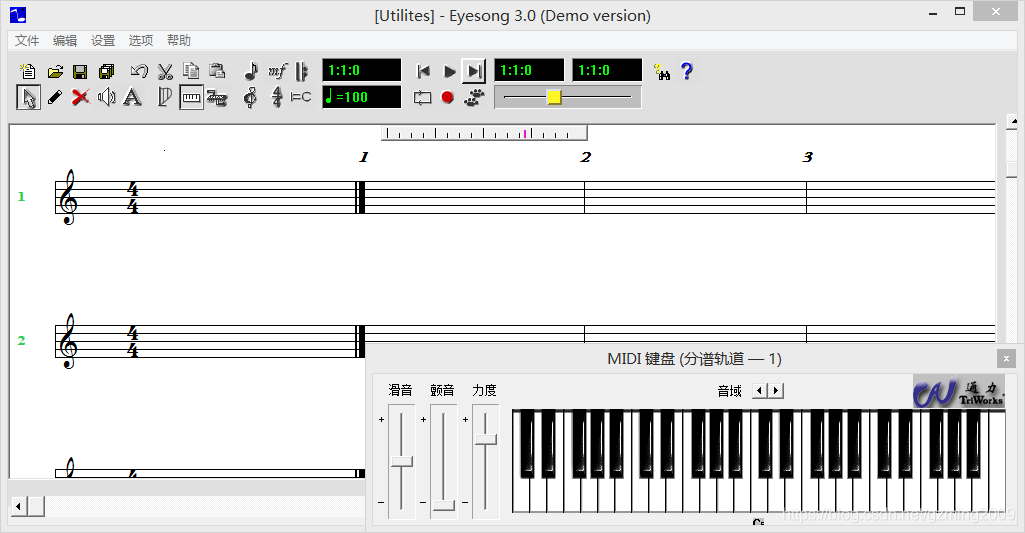The image size is (1025, 533).
Task: Click the TriWorks logo
Action: [x=958, y=392]
